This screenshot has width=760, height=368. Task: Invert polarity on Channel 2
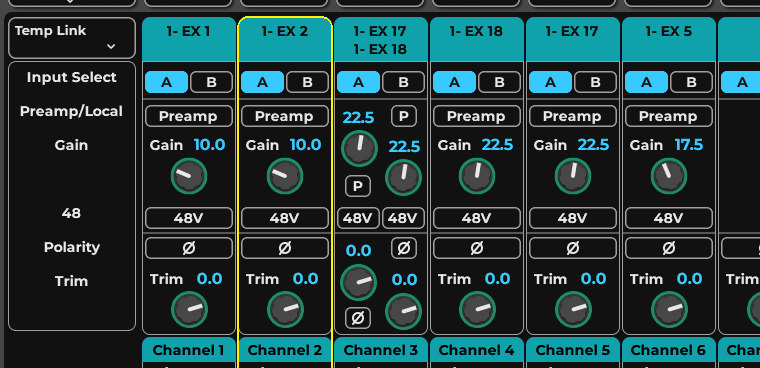coord(285,248)
